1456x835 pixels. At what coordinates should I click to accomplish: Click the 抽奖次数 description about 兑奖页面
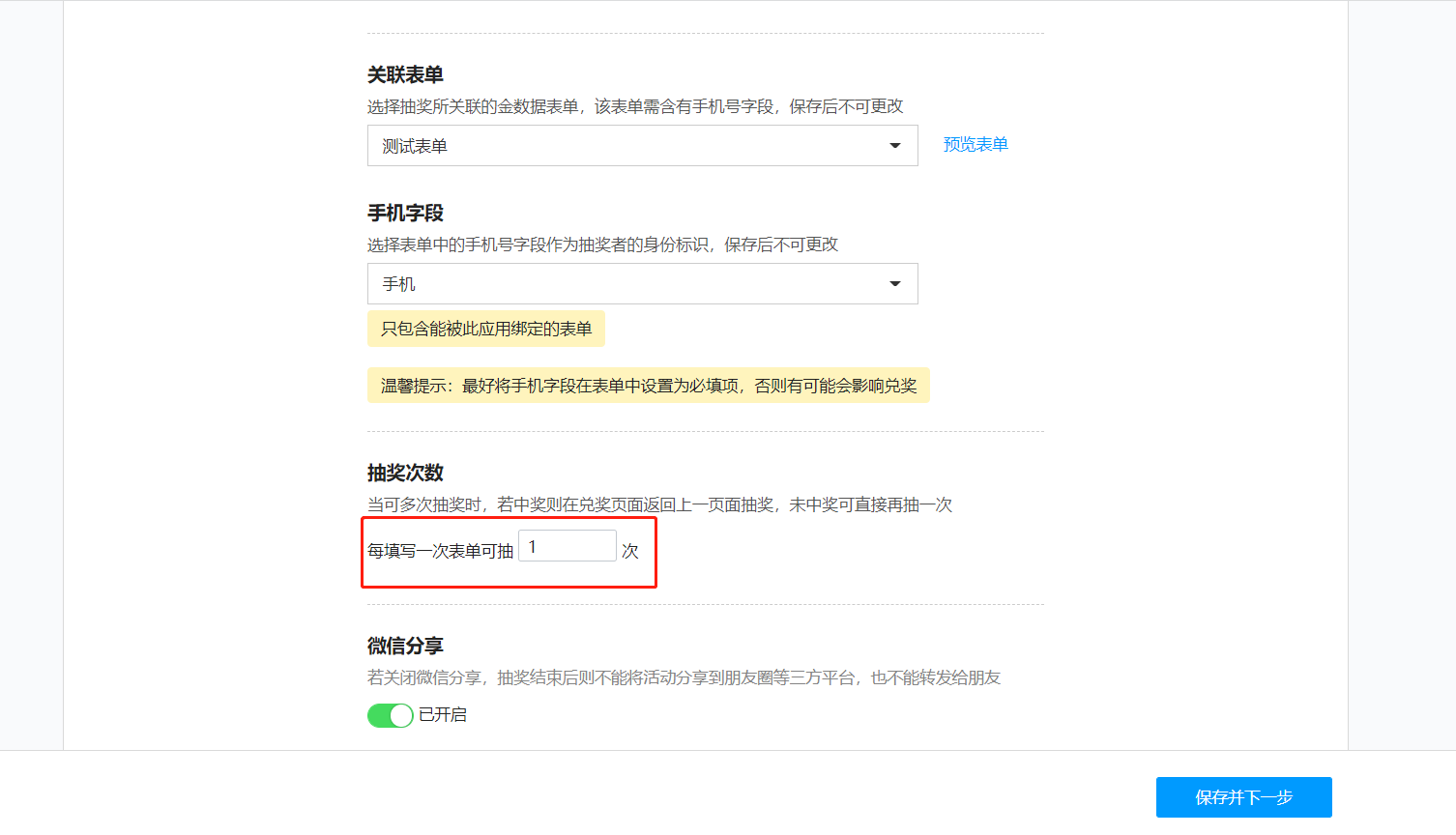click(x=659, y=504)
